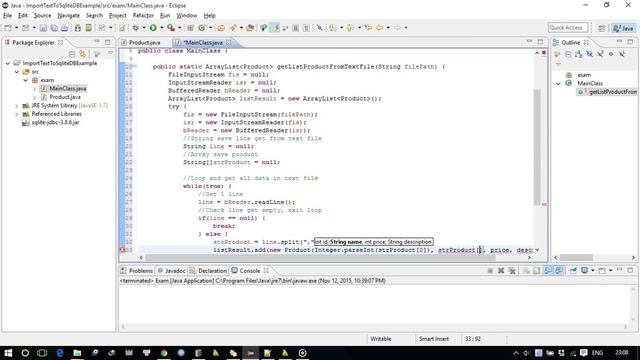Image resolution: width=640 pixels, height=360 pixels.
Task: Toggle Show Whitespace Characters toolbar button
Action: click(x=306, y=28)
